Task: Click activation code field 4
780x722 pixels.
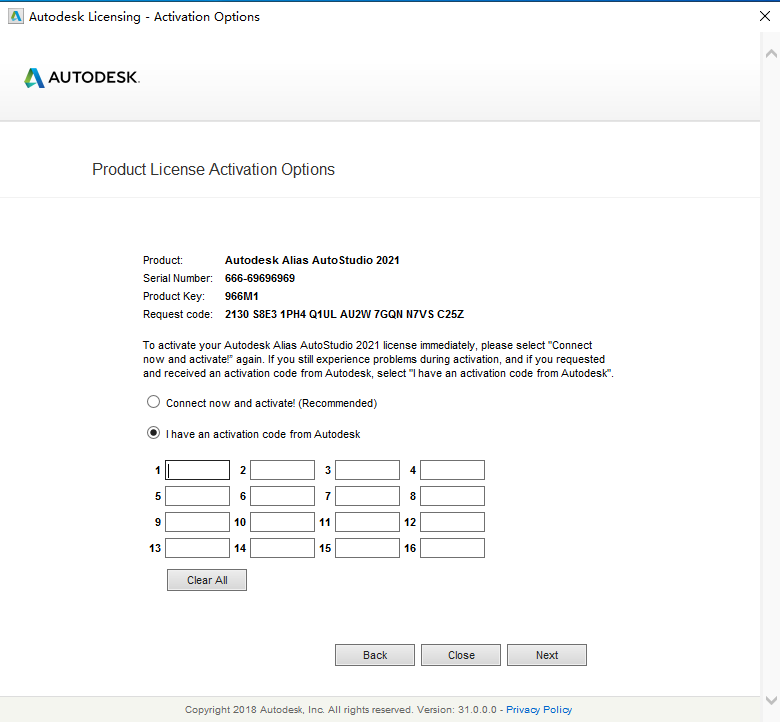Action: [453, 470]
